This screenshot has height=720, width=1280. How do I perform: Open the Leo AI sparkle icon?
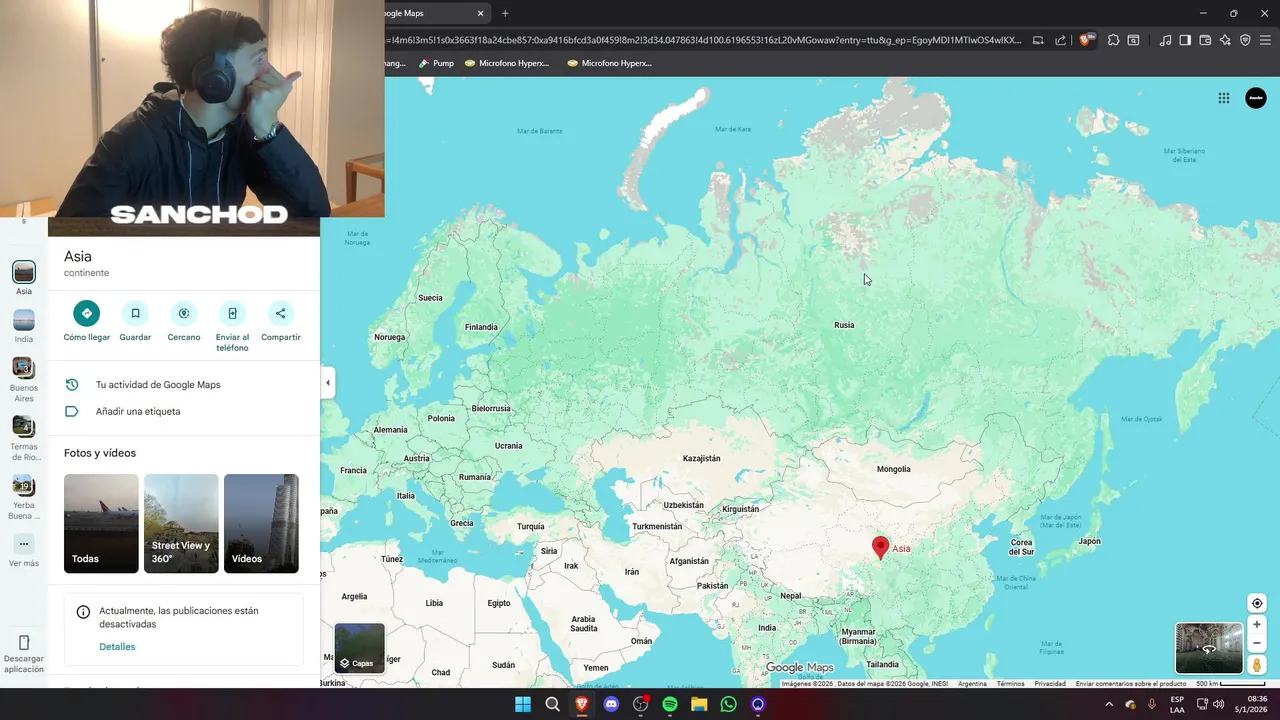pos(1225,40)
